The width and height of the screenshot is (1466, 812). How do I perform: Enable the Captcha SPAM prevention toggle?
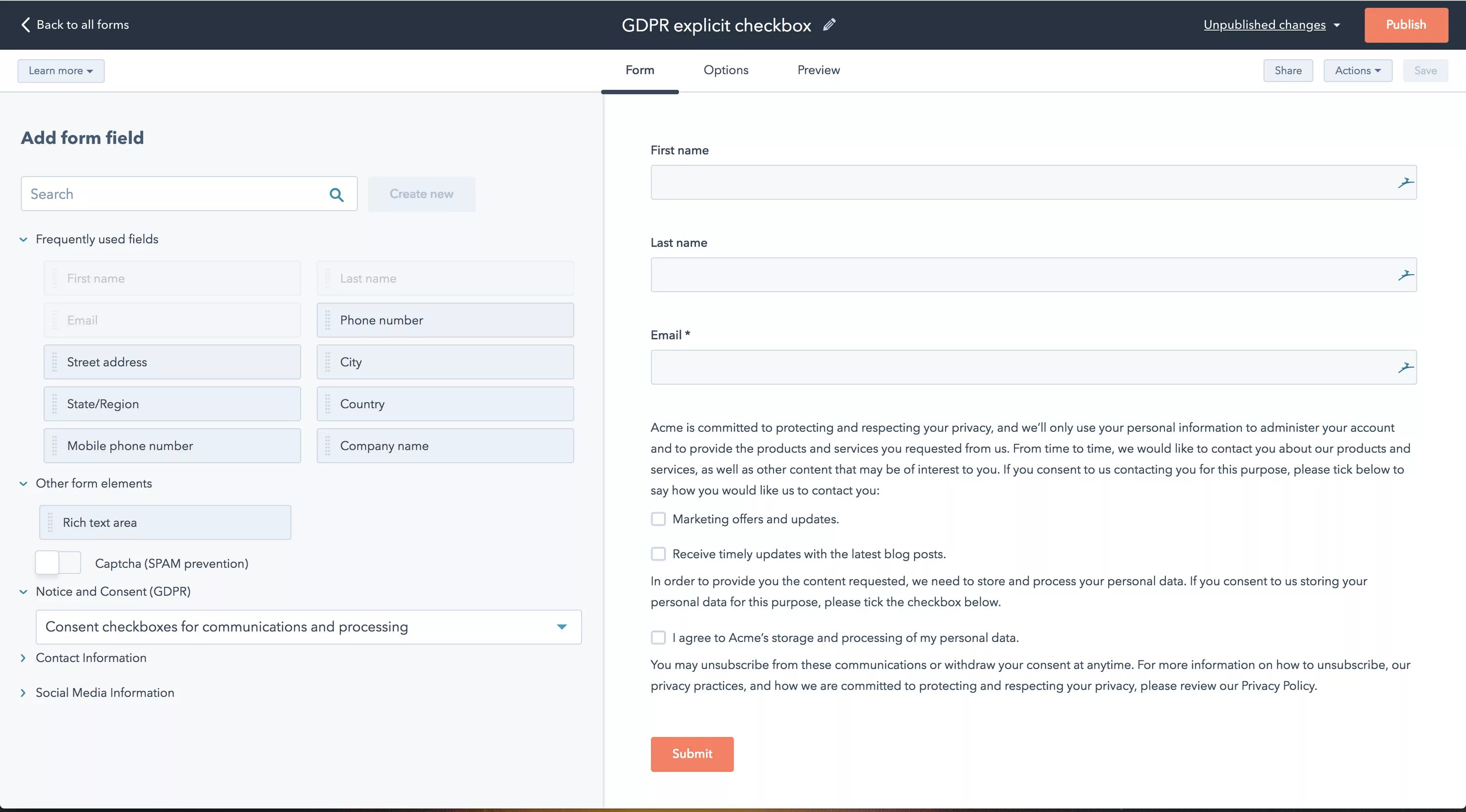[58, 562]
